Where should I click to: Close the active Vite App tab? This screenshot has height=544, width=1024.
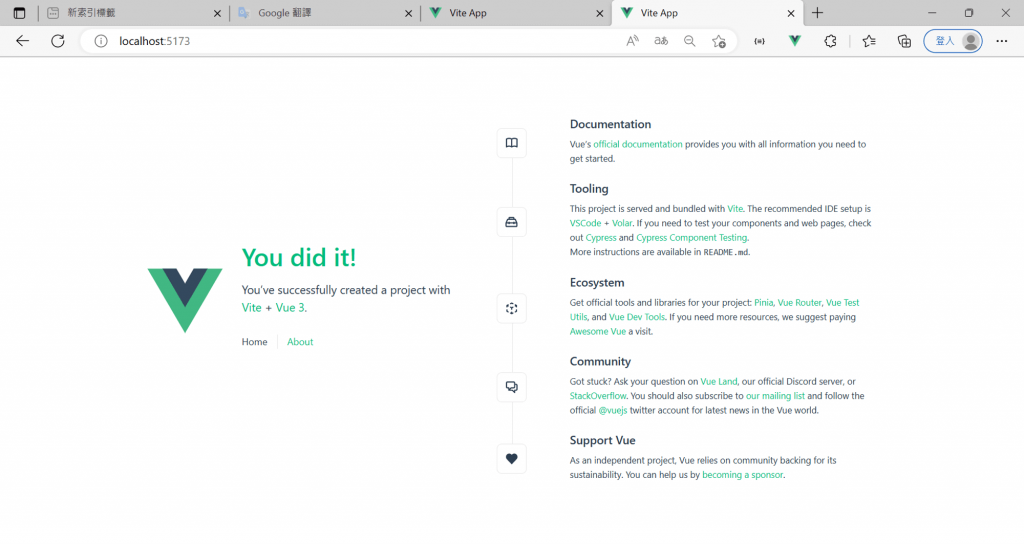pos(791,13)
